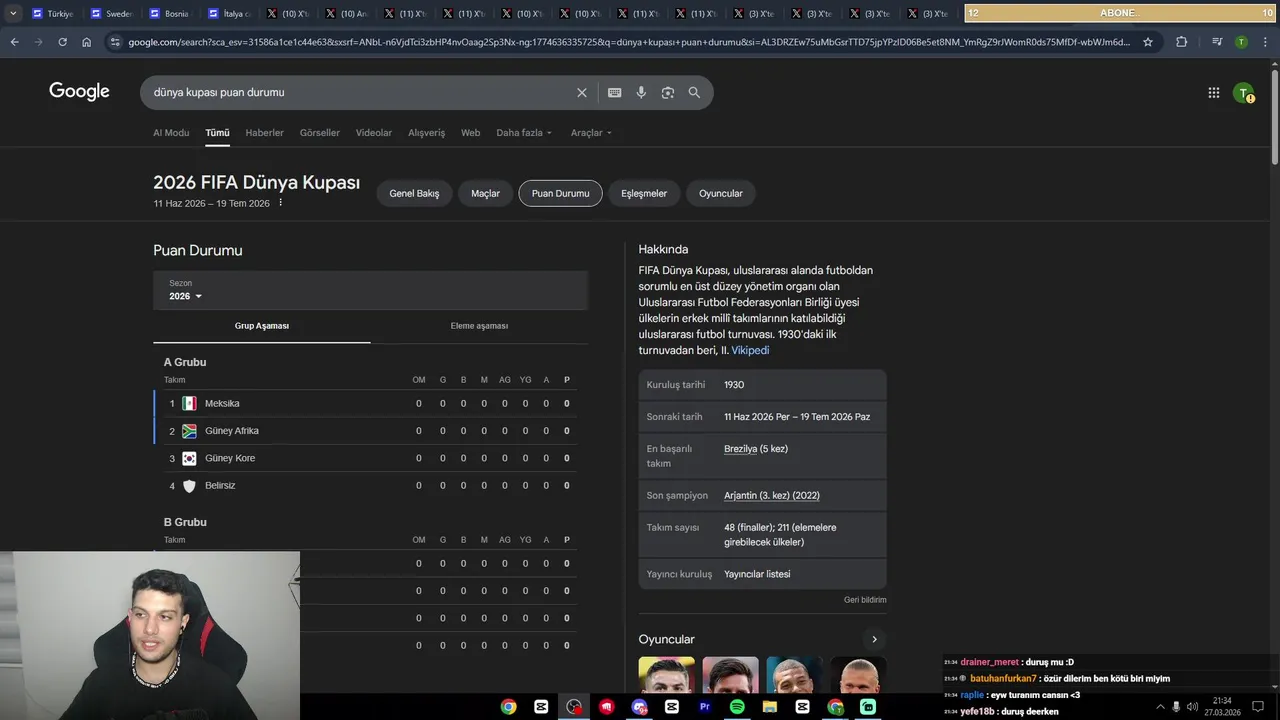
Task: Switch to the İtalya browser tab
Action: (229, 13)
